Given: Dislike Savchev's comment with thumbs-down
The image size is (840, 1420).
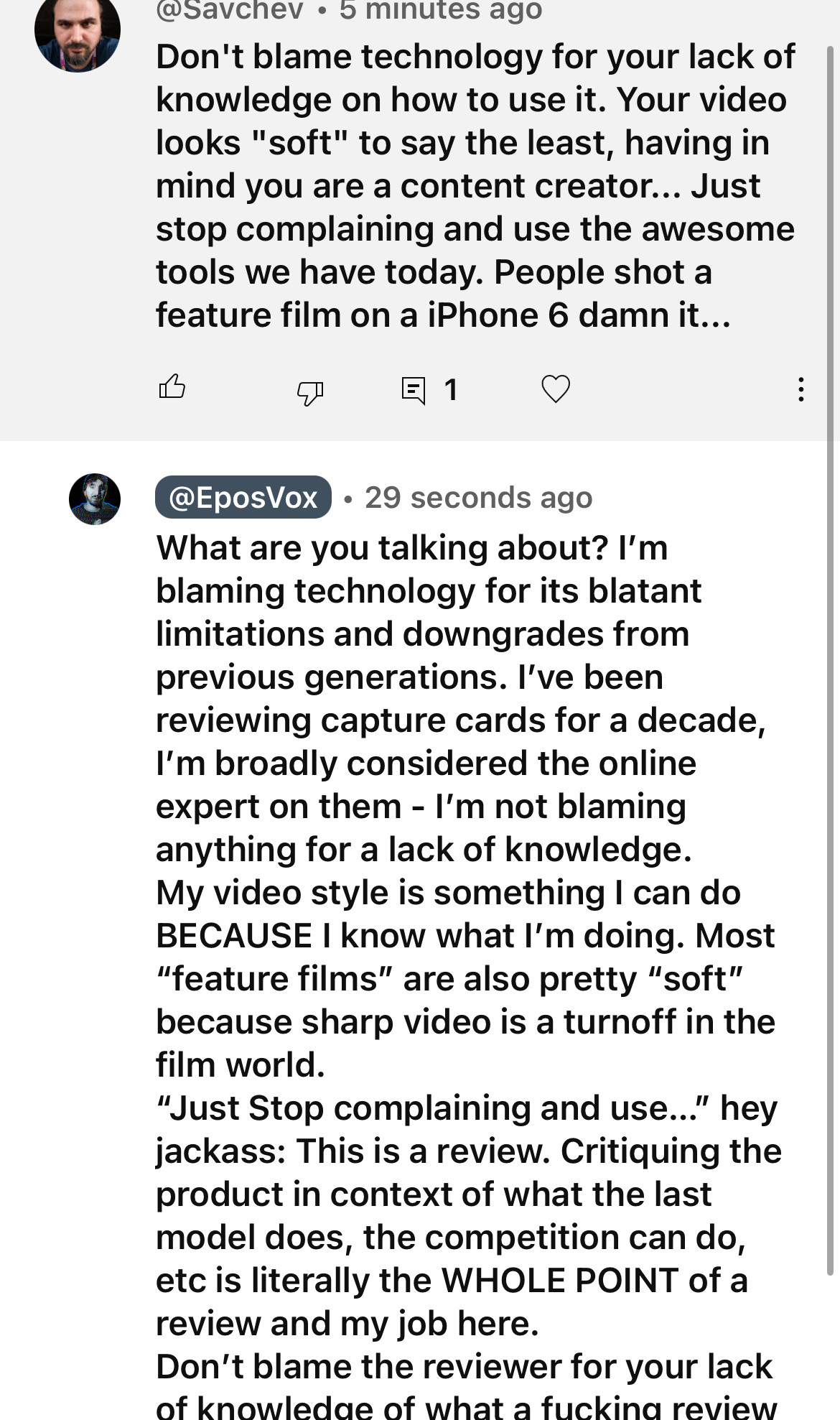Looking at the screenshot, I should (310, 392).
